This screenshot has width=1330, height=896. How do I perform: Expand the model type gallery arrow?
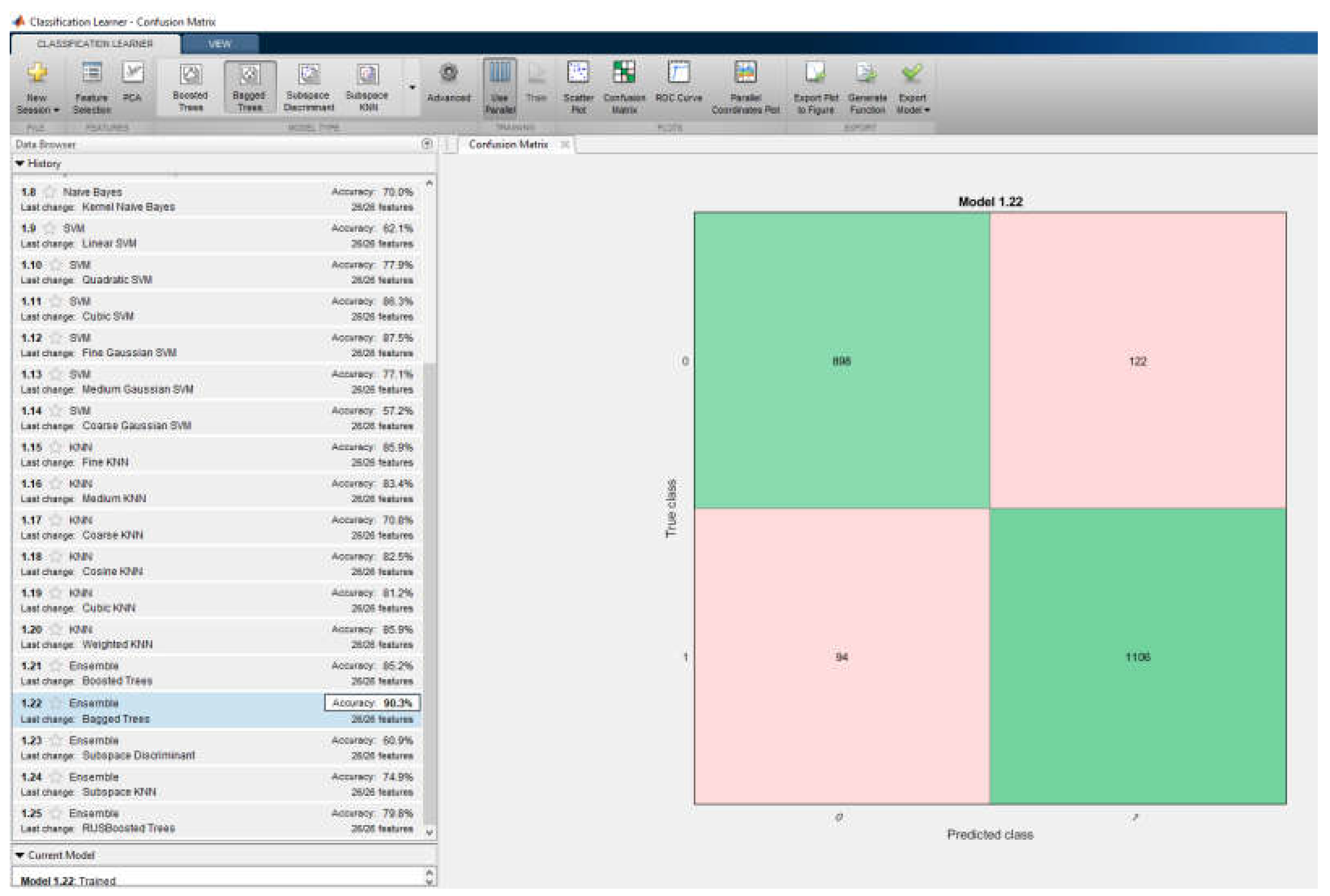[412, 87]
